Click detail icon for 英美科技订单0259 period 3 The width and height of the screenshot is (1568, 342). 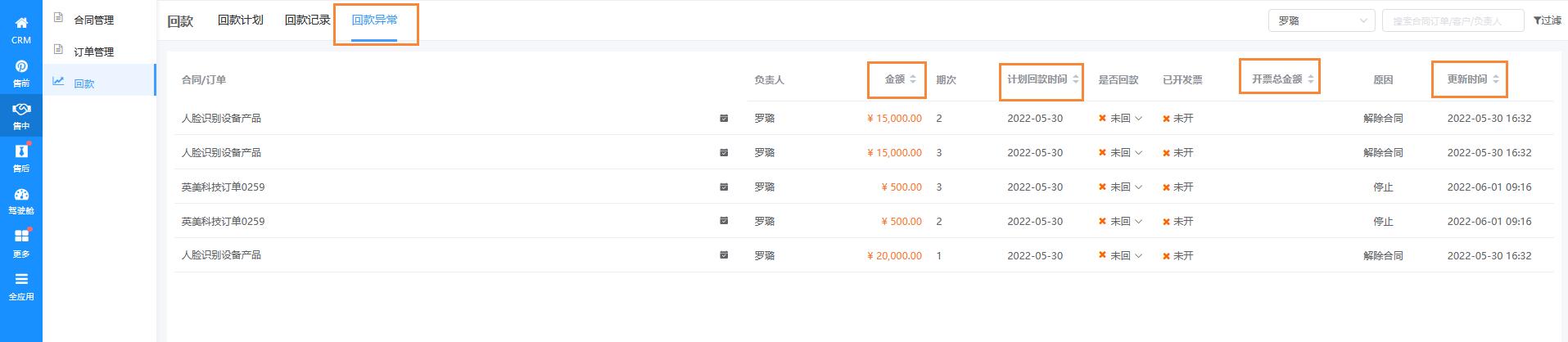724,187
